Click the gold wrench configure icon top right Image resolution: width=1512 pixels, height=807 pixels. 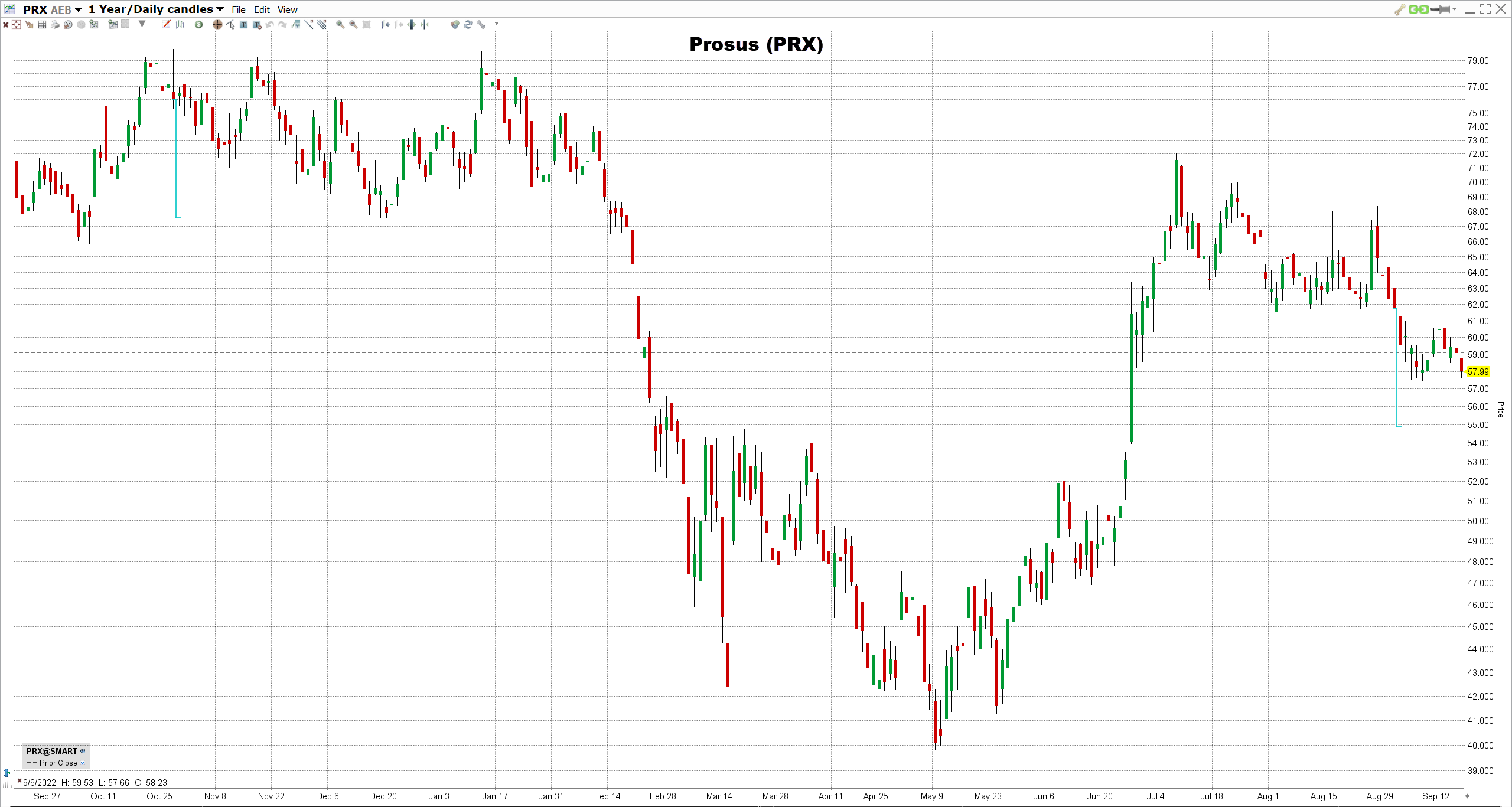point(1399,9)
